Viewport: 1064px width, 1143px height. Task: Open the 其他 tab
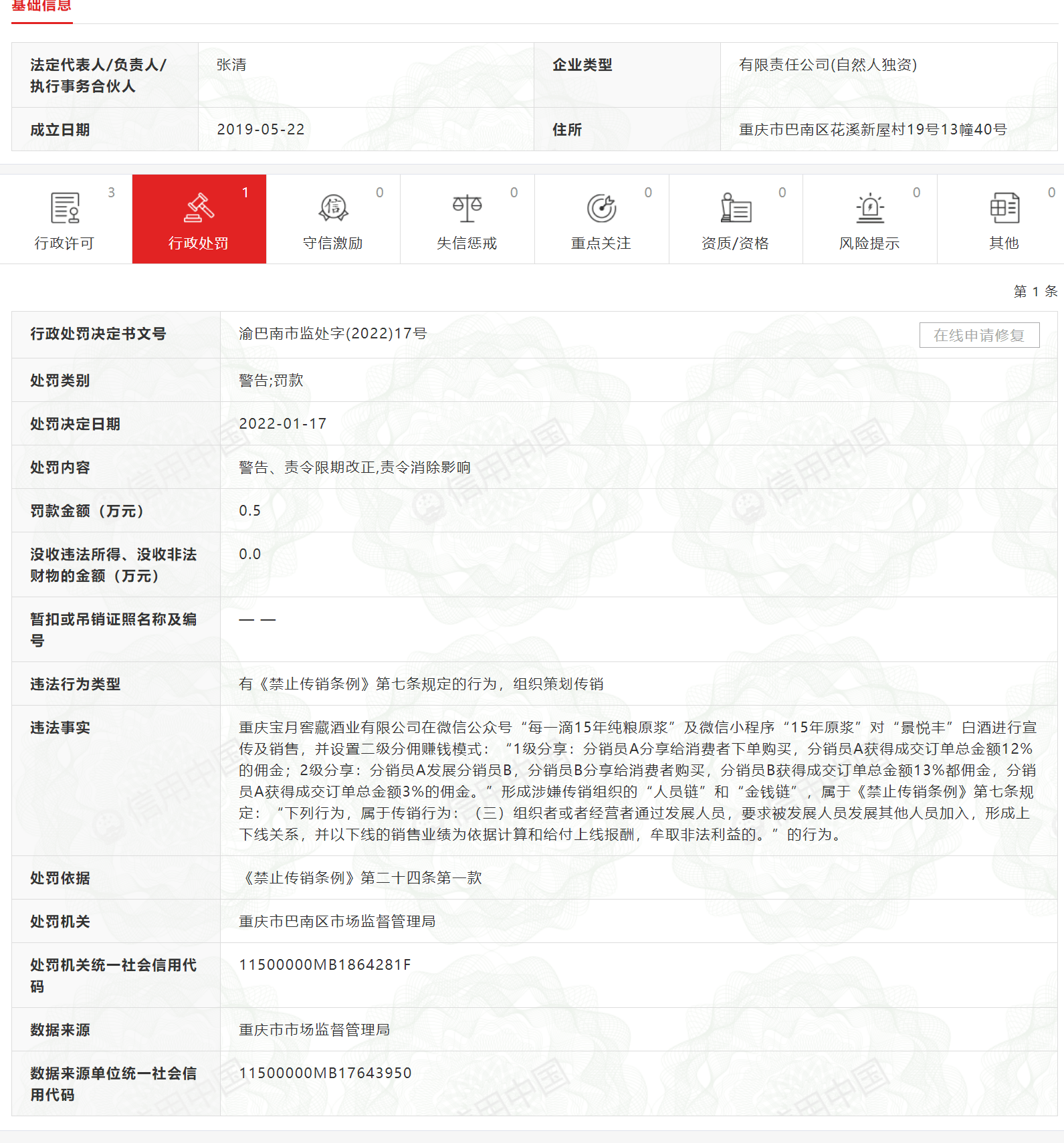pos(1001,219)
